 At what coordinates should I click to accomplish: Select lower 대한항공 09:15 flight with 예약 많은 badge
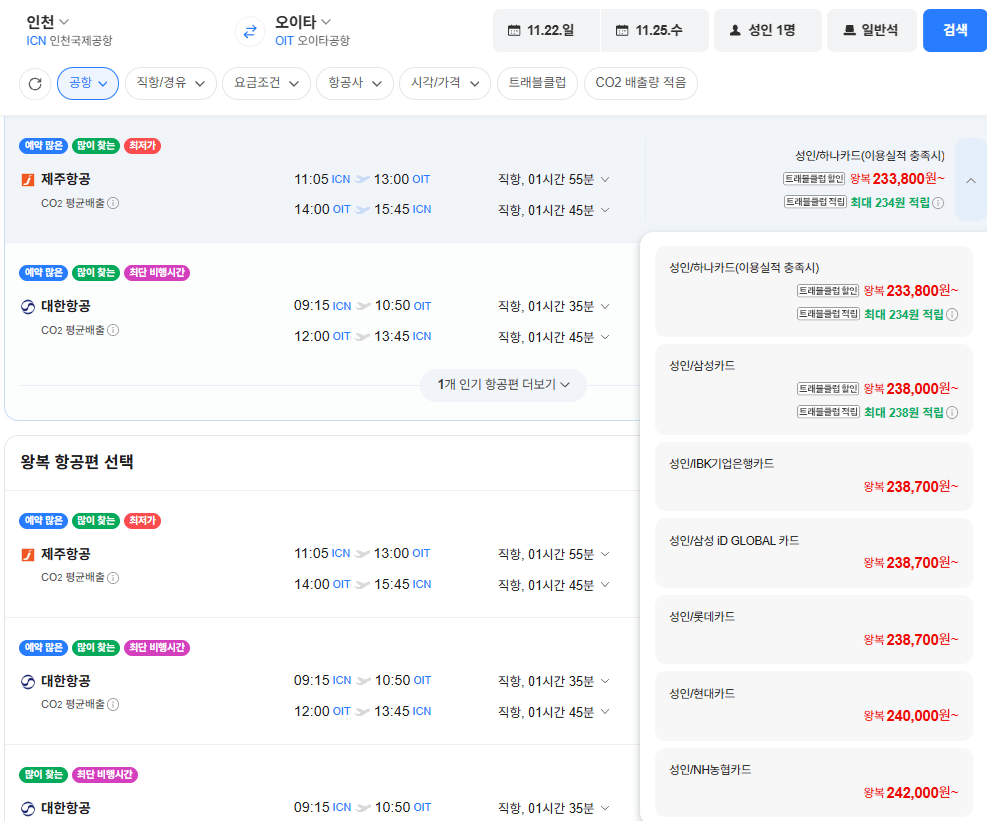point(322,681)
